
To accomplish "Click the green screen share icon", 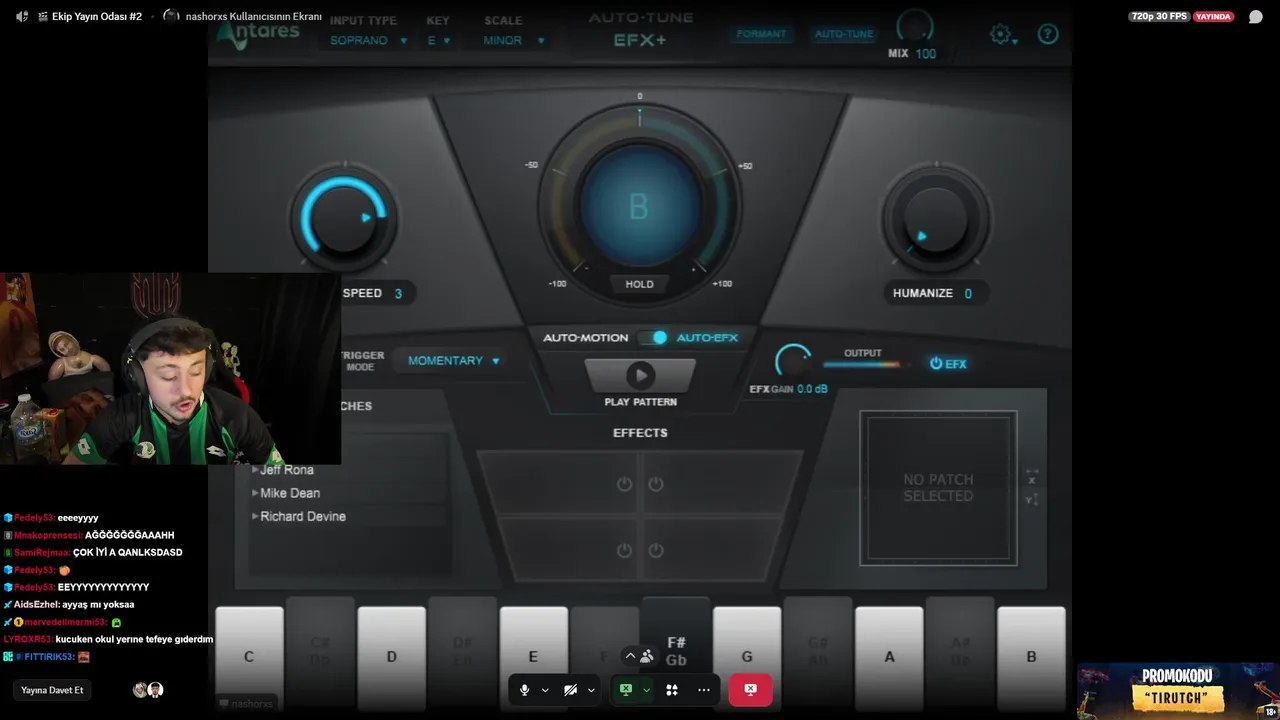I will click(626, 690).
